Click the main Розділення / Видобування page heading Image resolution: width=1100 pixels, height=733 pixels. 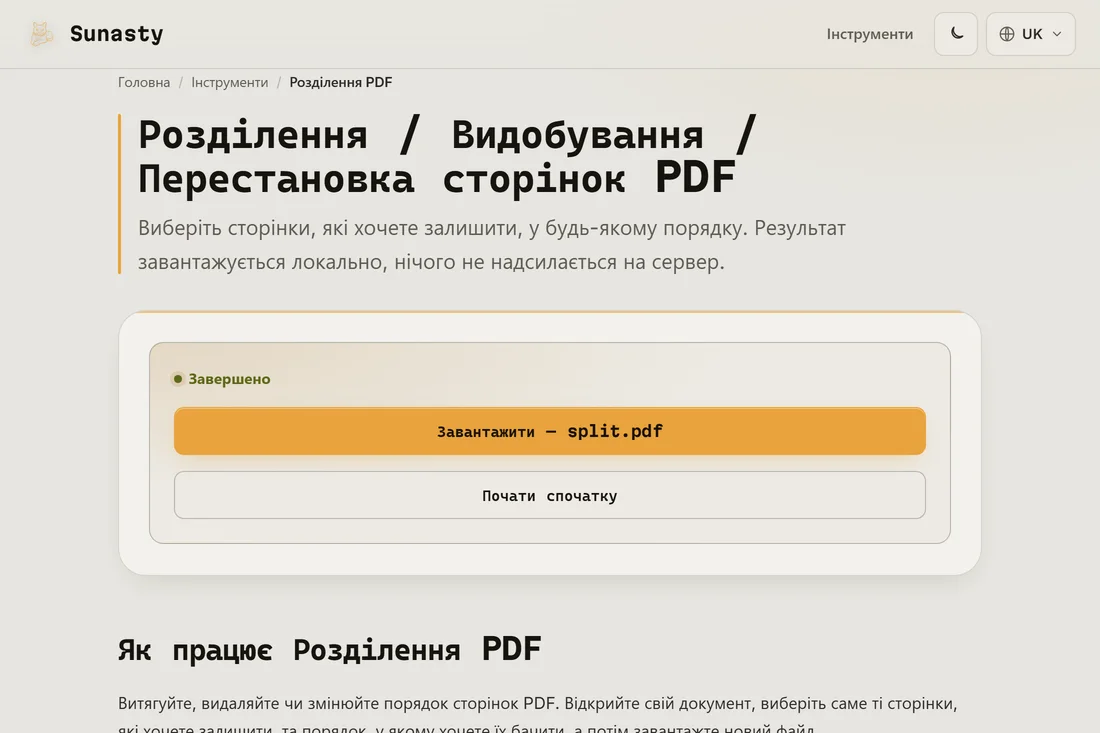click(448, 156)
